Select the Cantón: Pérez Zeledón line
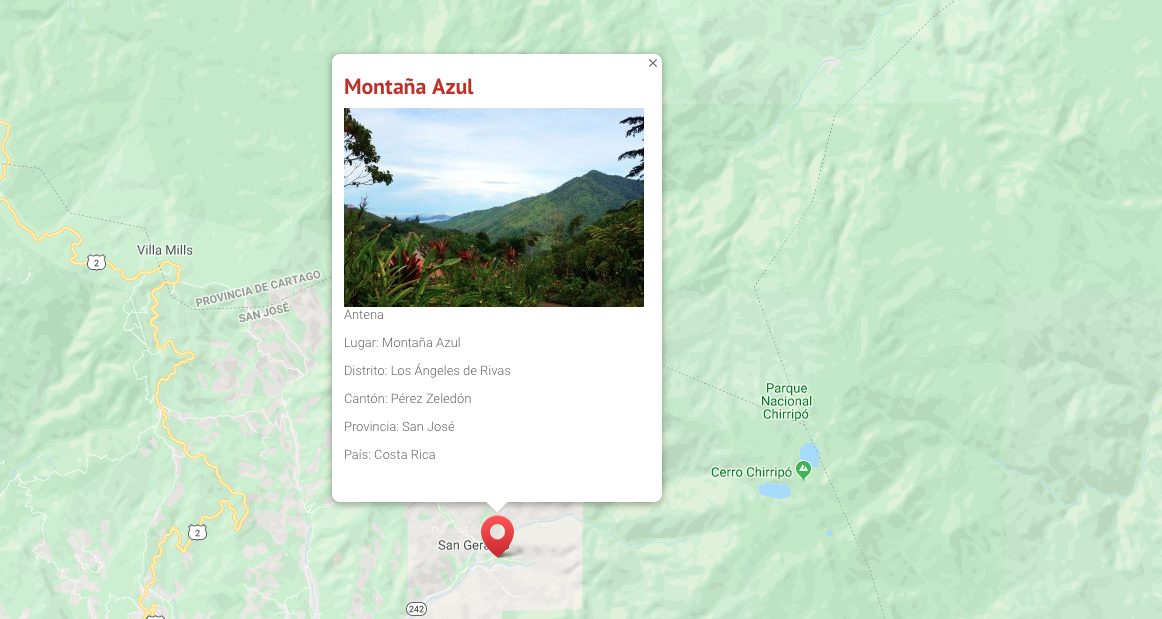This screenshot has height=619, width=1162. (x=408, y=399)
